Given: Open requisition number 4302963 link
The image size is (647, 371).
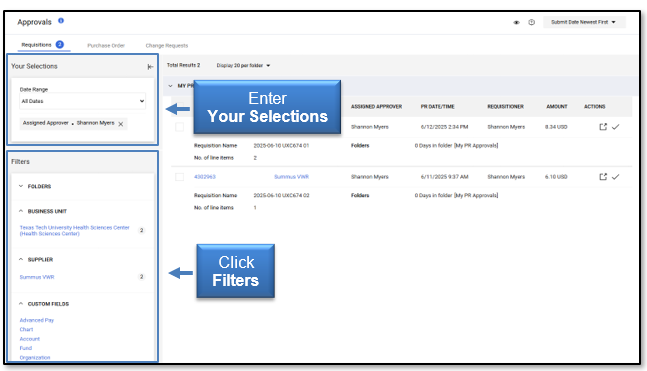Looking at the screenshot, I should click(x=205, y=177).
